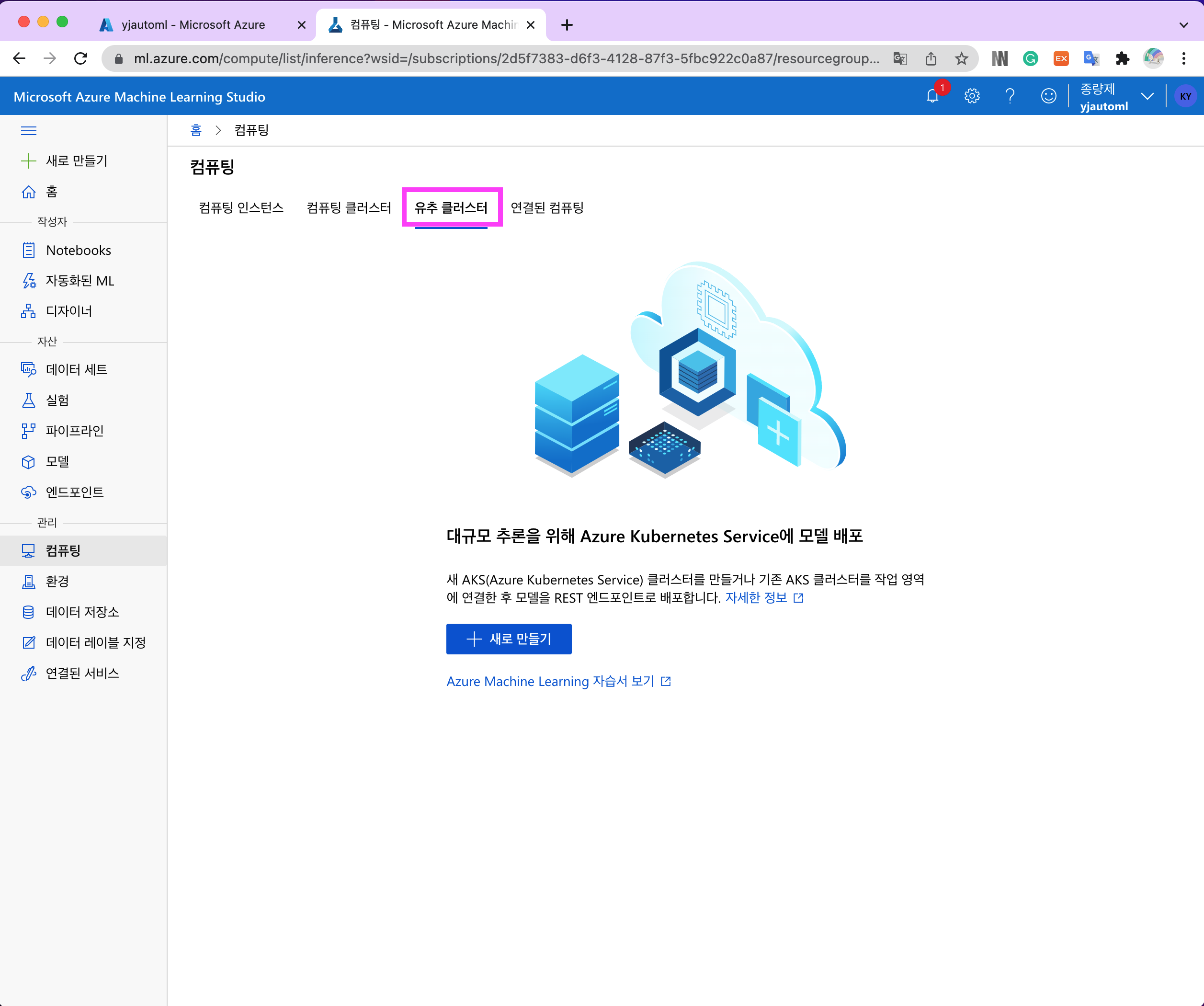
Task: Click Microsoft Azure Machine Learning Studio title
Action: [139, 96]
